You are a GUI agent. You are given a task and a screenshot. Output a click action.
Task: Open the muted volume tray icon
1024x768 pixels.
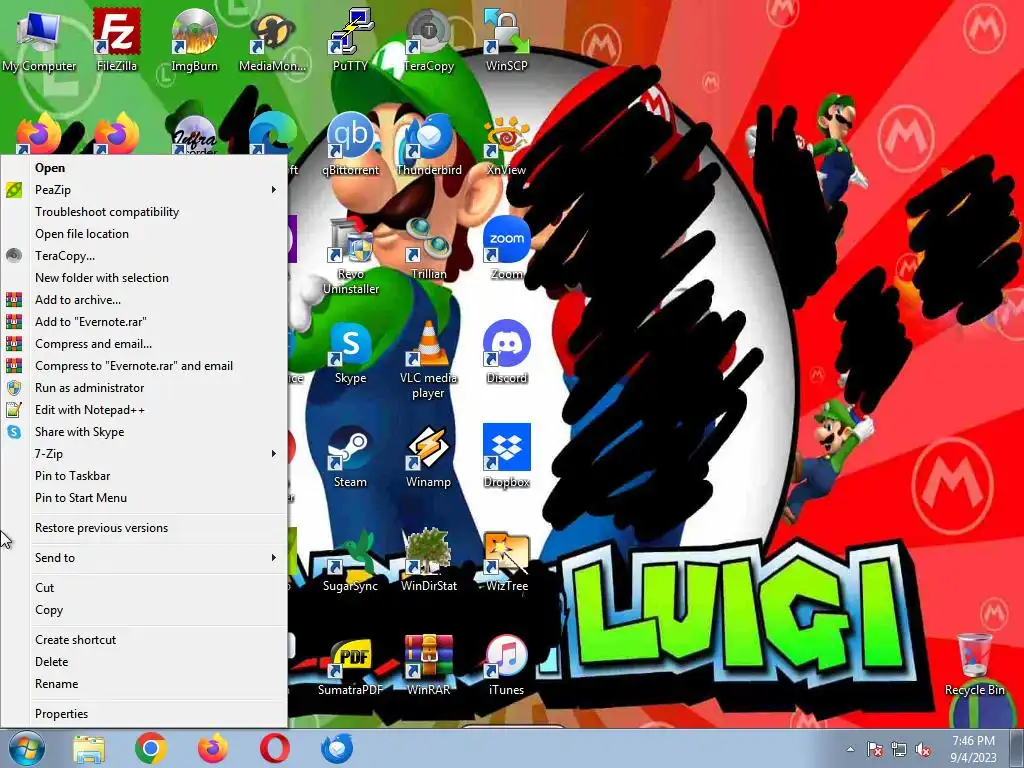tap(923, 750)
